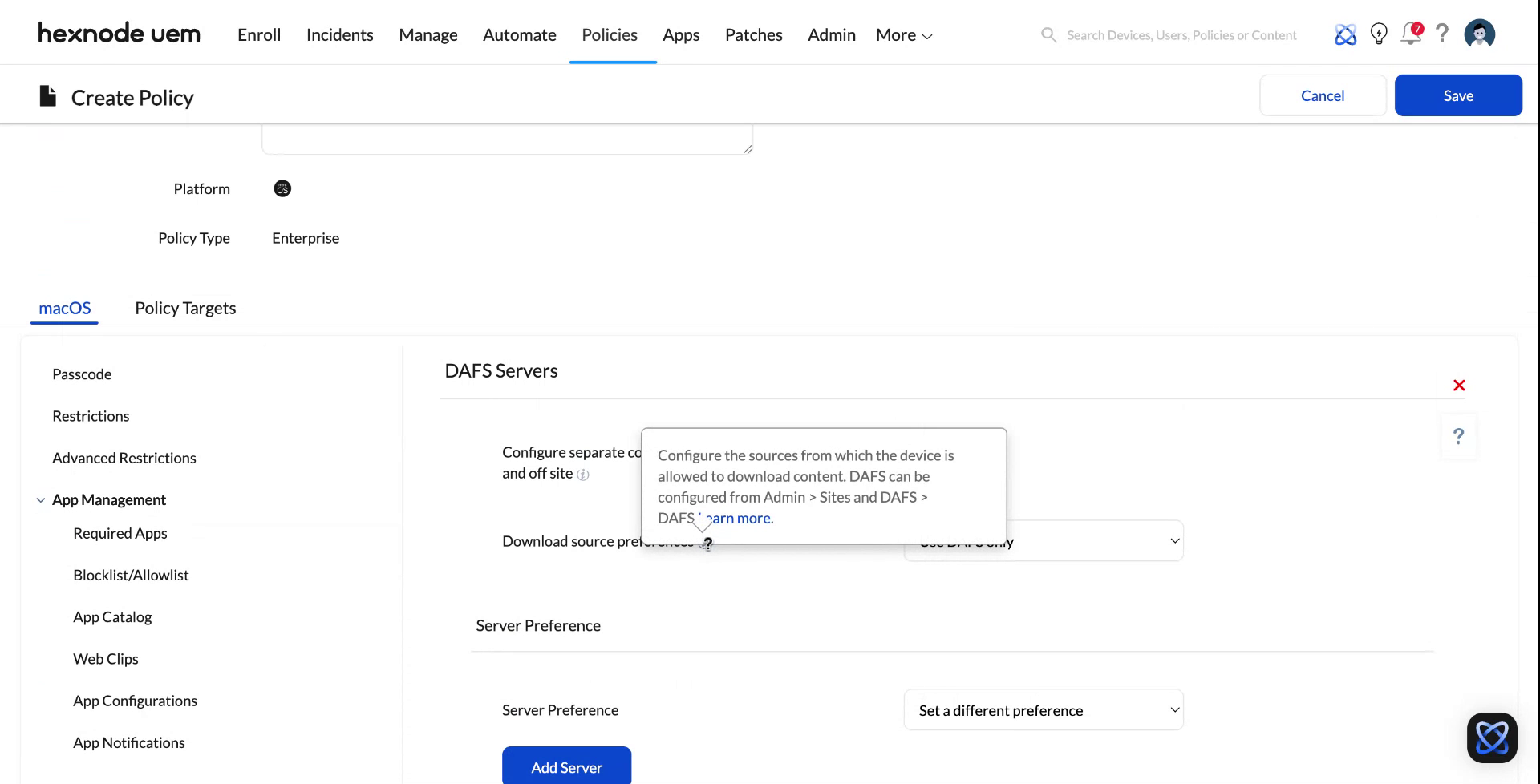This screenshot has width=1540, height=784.
Task: Click the Hexnode atom icon in top bar
Action: 1346,34
